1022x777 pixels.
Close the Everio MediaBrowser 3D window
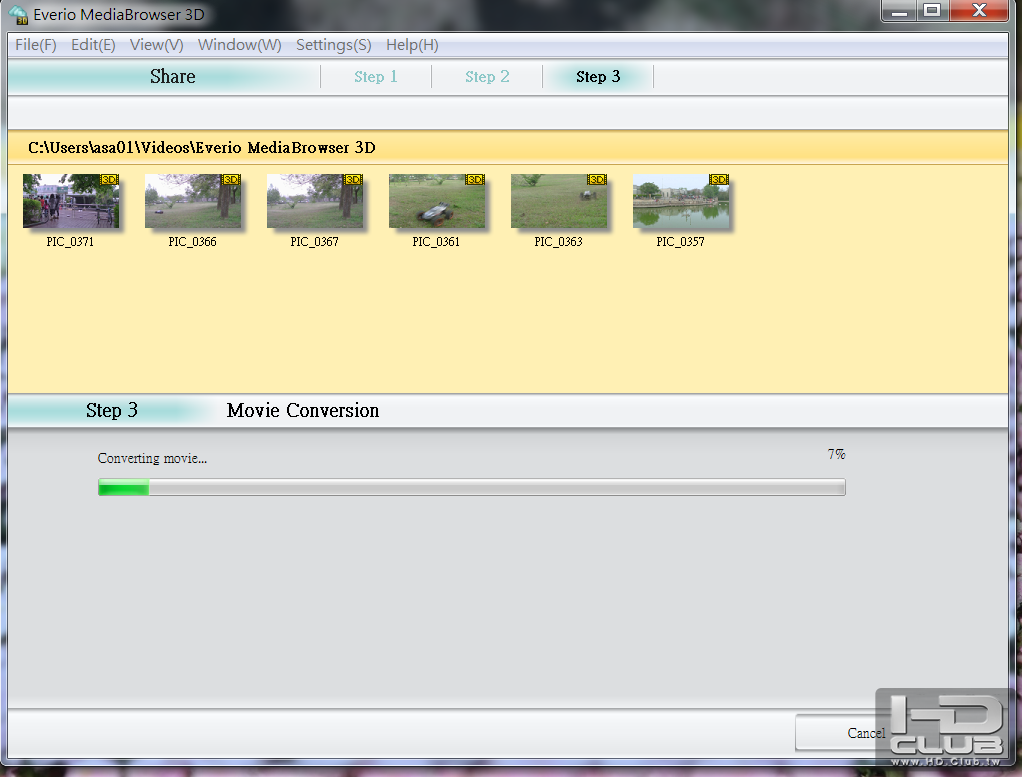[979, 11]
